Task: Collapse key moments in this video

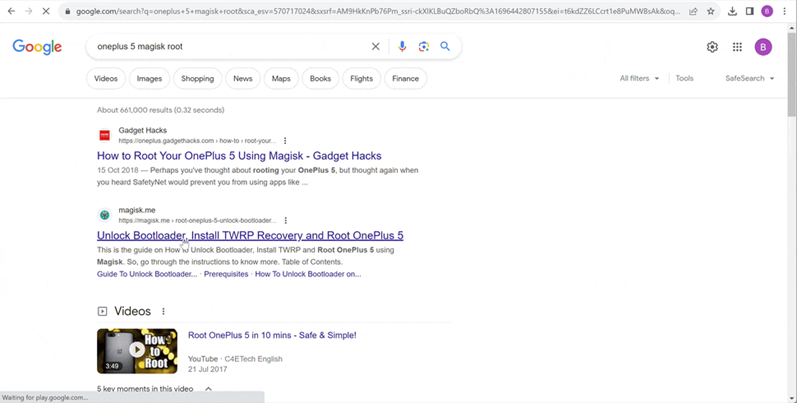Action: point(208,389)
